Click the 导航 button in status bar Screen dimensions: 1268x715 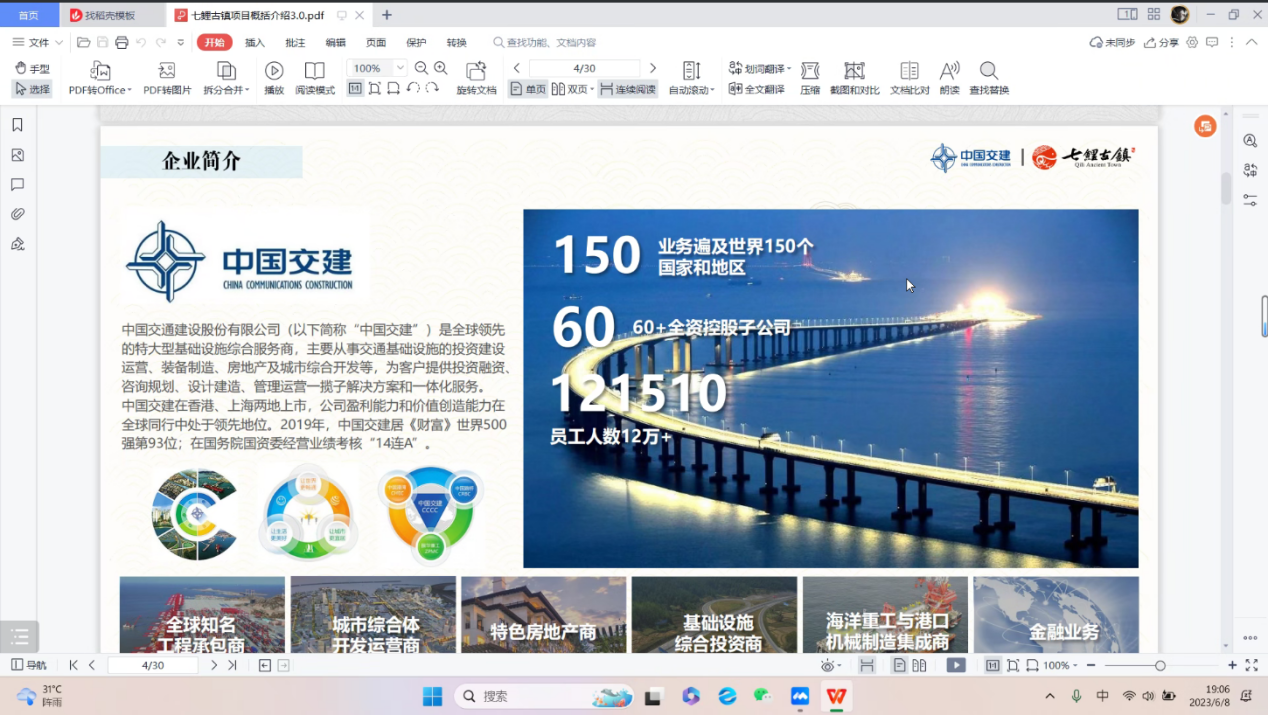coord(29,665)
